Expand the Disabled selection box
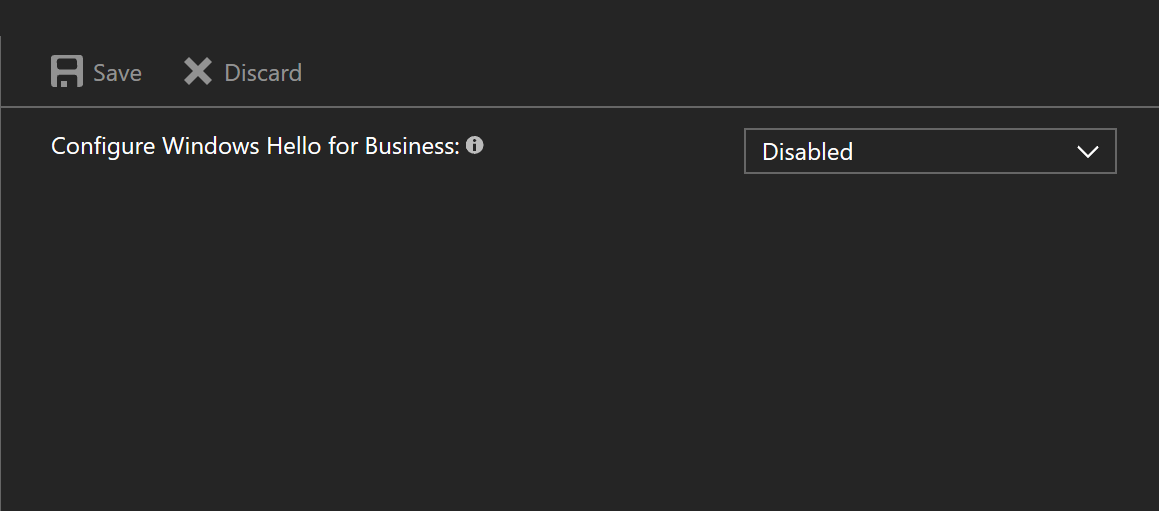This screenshot has width=1159, height=511. pyautogui.click(x=929, y=152)
